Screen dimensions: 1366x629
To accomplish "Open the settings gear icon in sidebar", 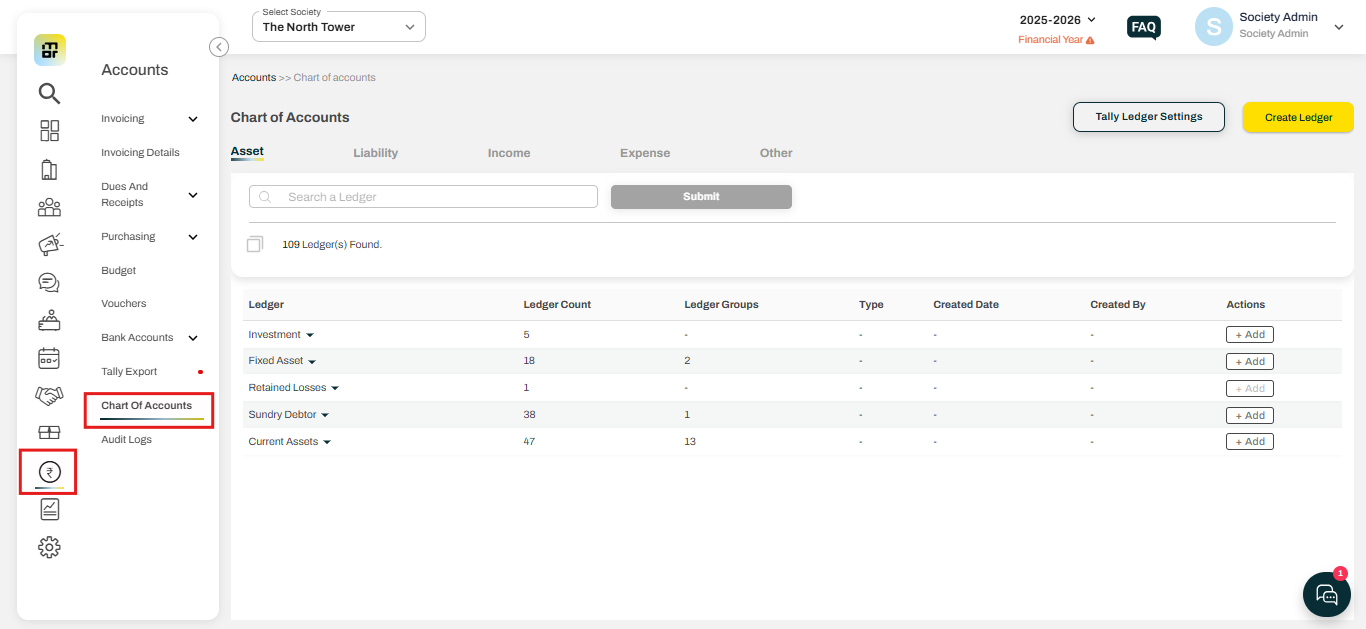I will (49, 547).
